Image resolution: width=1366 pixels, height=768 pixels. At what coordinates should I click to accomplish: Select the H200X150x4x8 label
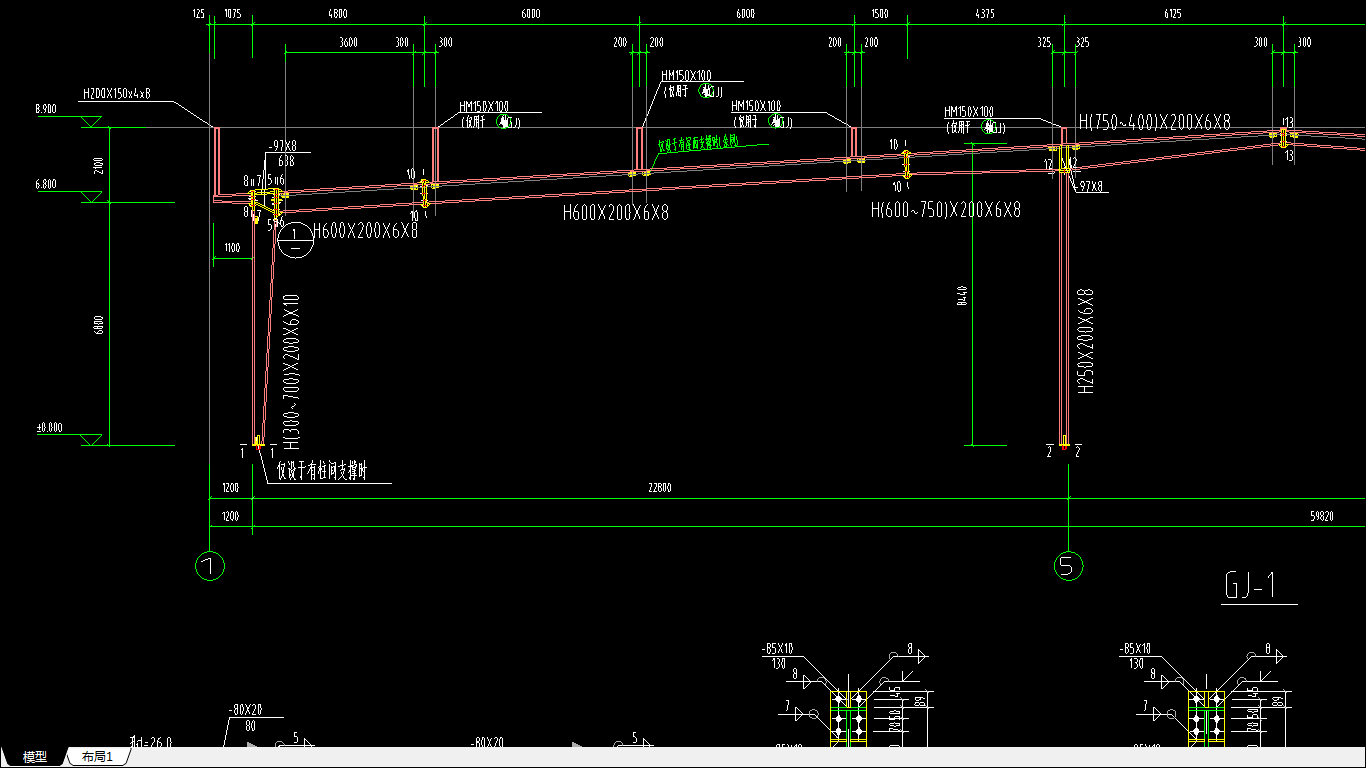pos(116,93)
